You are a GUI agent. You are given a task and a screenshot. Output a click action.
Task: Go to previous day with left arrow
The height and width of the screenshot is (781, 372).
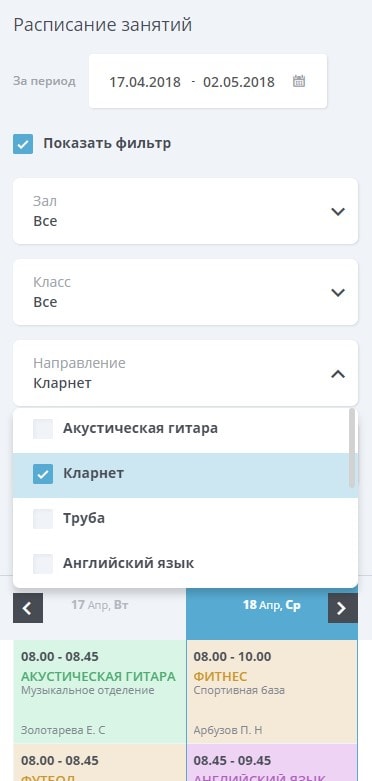pyautogui.click(x=28, y=608)
